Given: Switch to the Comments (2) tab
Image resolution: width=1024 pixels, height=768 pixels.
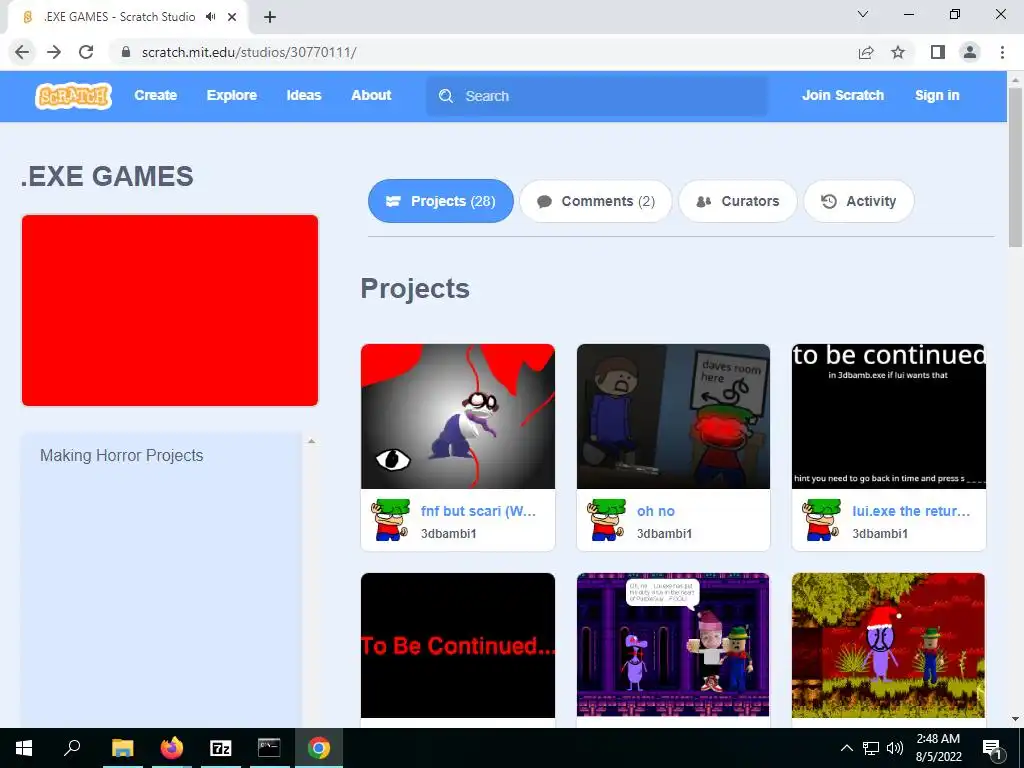Looking at the screenshot, I should coord(596,201).
